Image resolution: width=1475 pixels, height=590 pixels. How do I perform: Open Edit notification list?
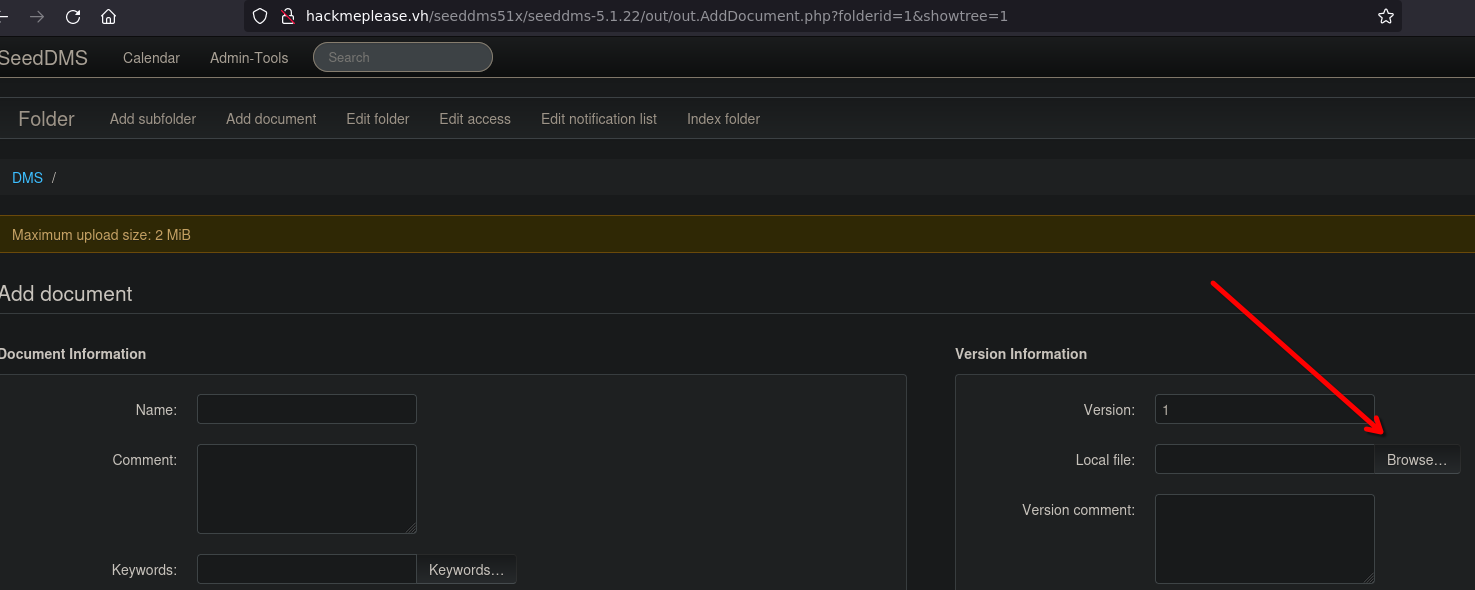point(599,119)
